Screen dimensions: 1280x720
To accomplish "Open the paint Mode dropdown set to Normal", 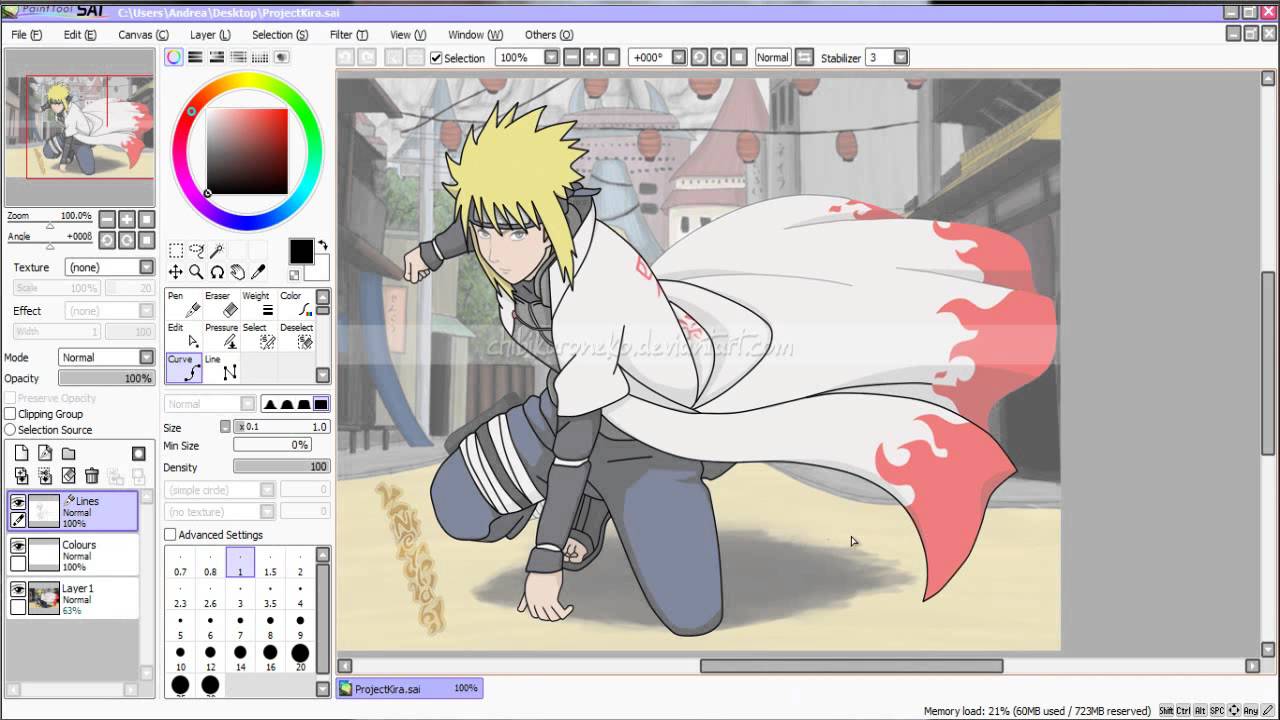I will [106, 357].
